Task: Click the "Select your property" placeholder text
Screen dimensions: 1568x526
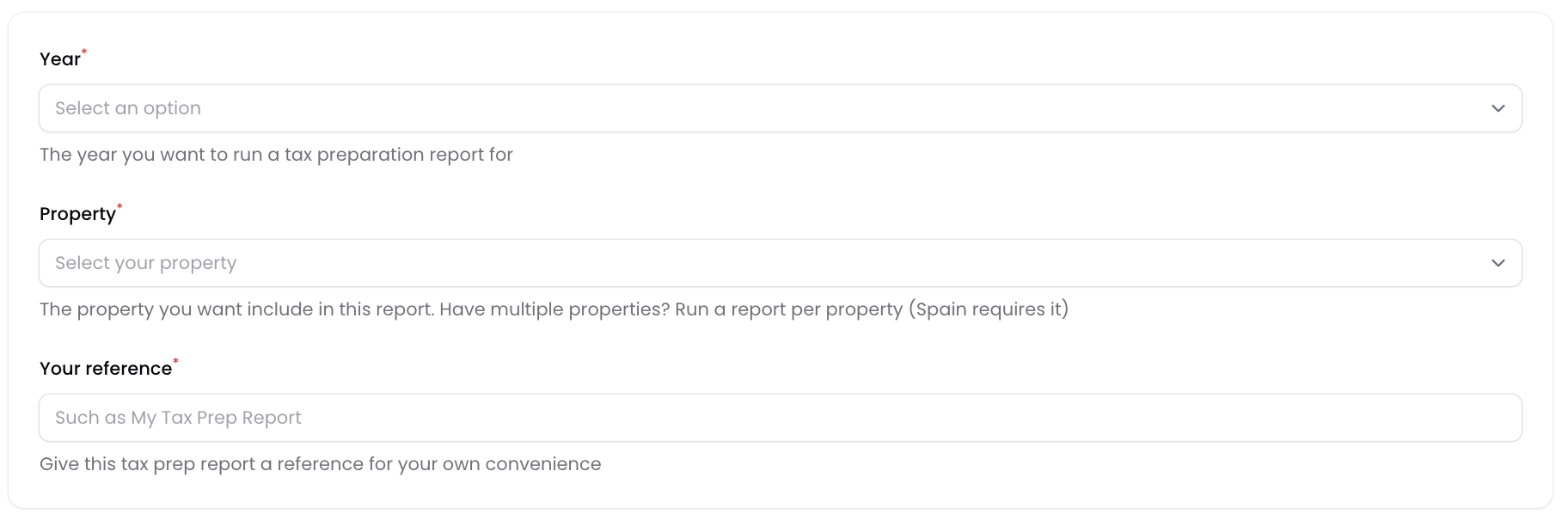Action: point(145,263)
